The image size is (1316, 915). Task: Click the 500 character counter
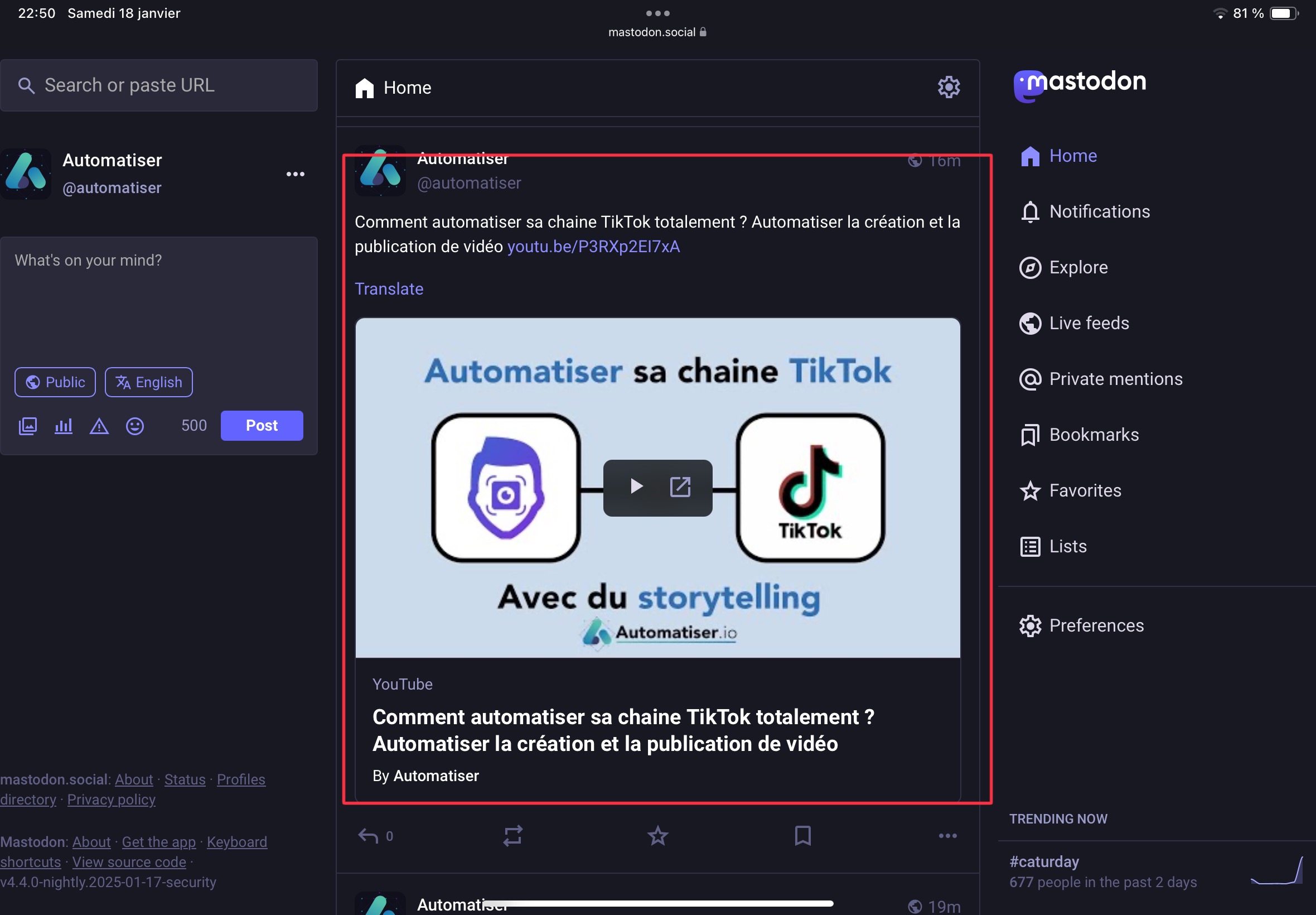pyautogui.click(x=193, y=425)
